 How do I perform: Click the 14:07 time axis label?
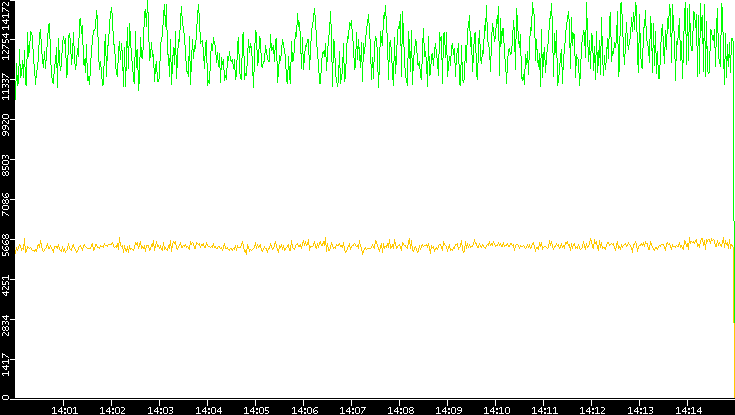(x=352, y=411)
